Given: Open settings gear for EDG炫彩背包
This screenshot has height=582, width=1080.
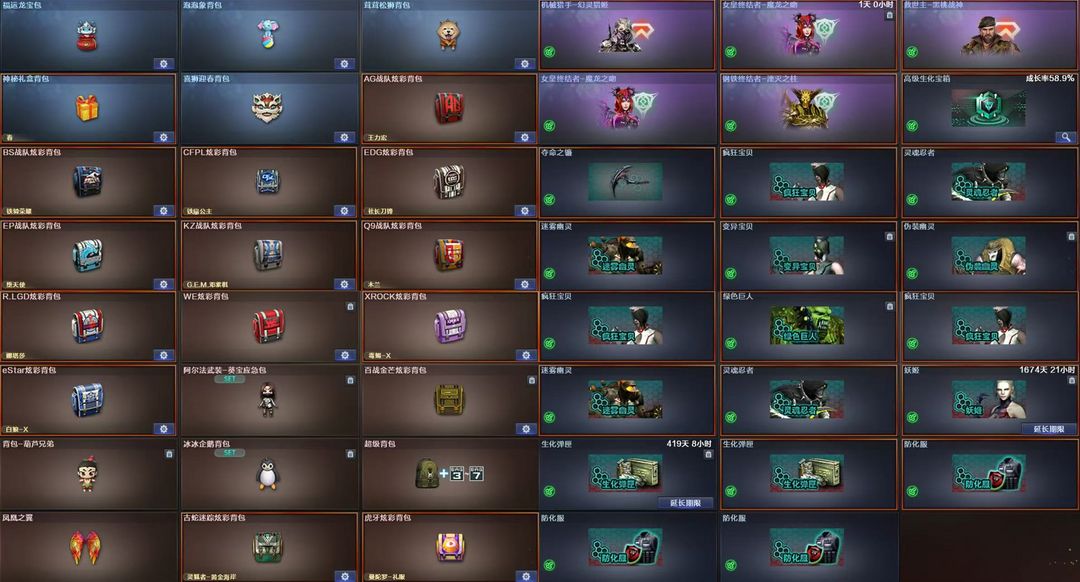Looking at the screenshot, I should [x=525, y=211].
